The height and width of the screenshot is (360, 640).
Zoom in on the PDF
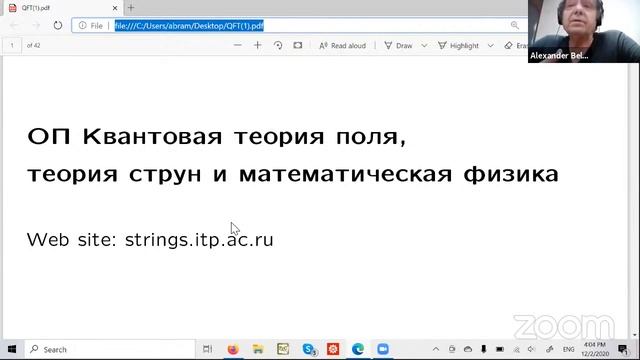coord(257,45)
